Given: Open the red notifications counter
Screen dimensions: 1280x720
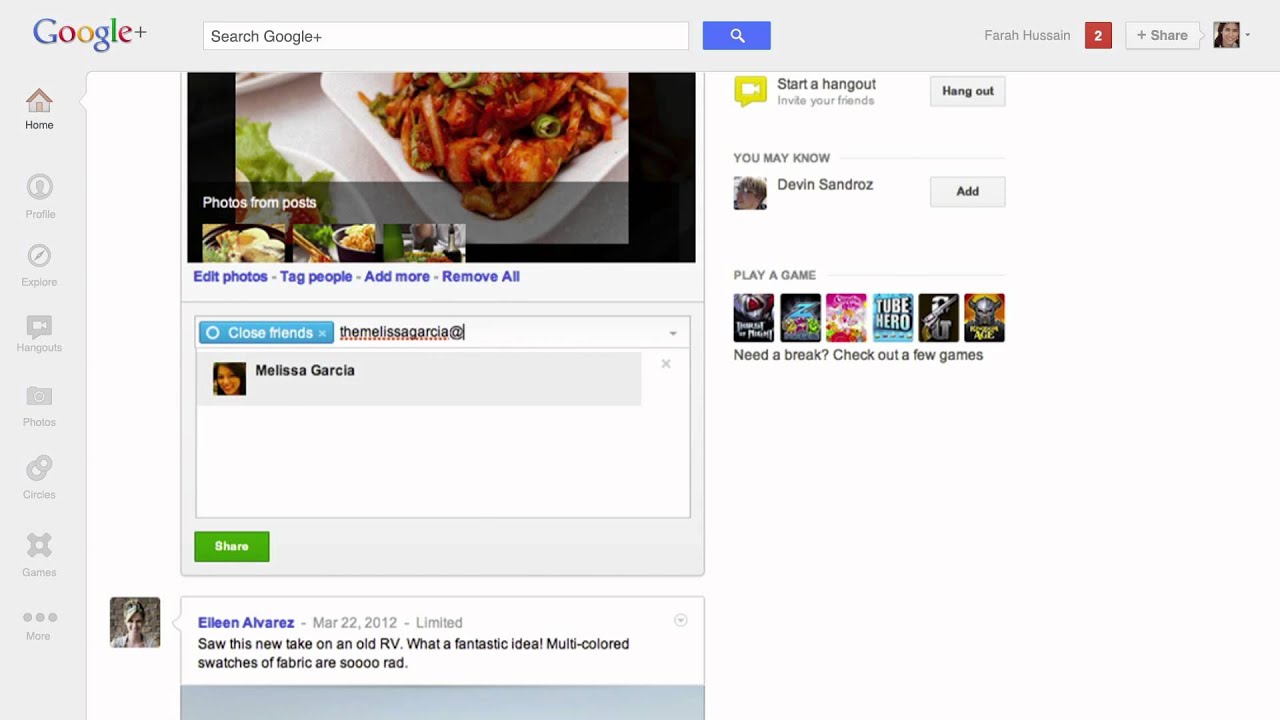Looking at the screenshot, I should pos(1098,36).
